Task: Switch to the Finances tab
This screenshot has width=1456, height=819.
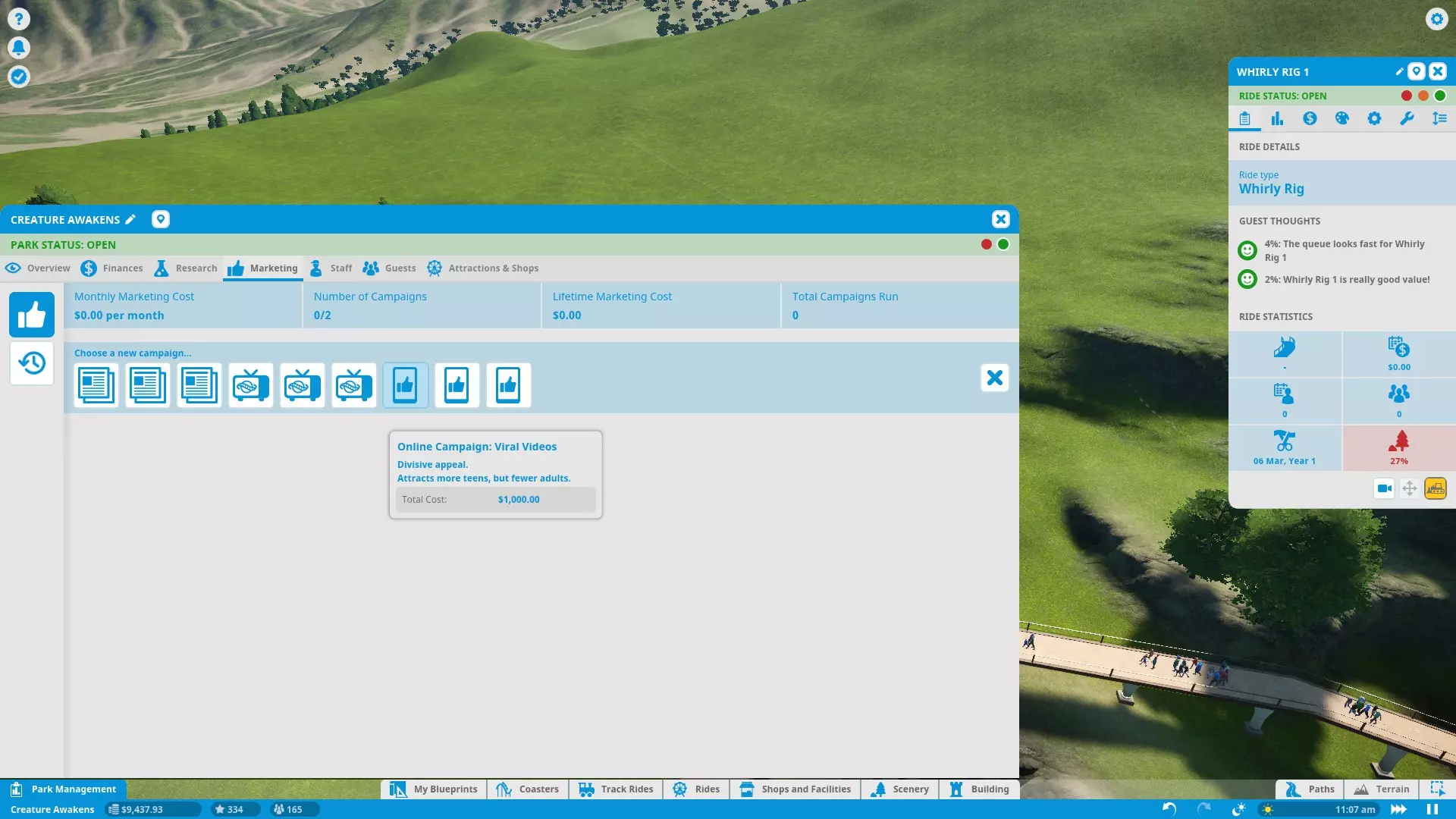Action: [x=111, y=268]
